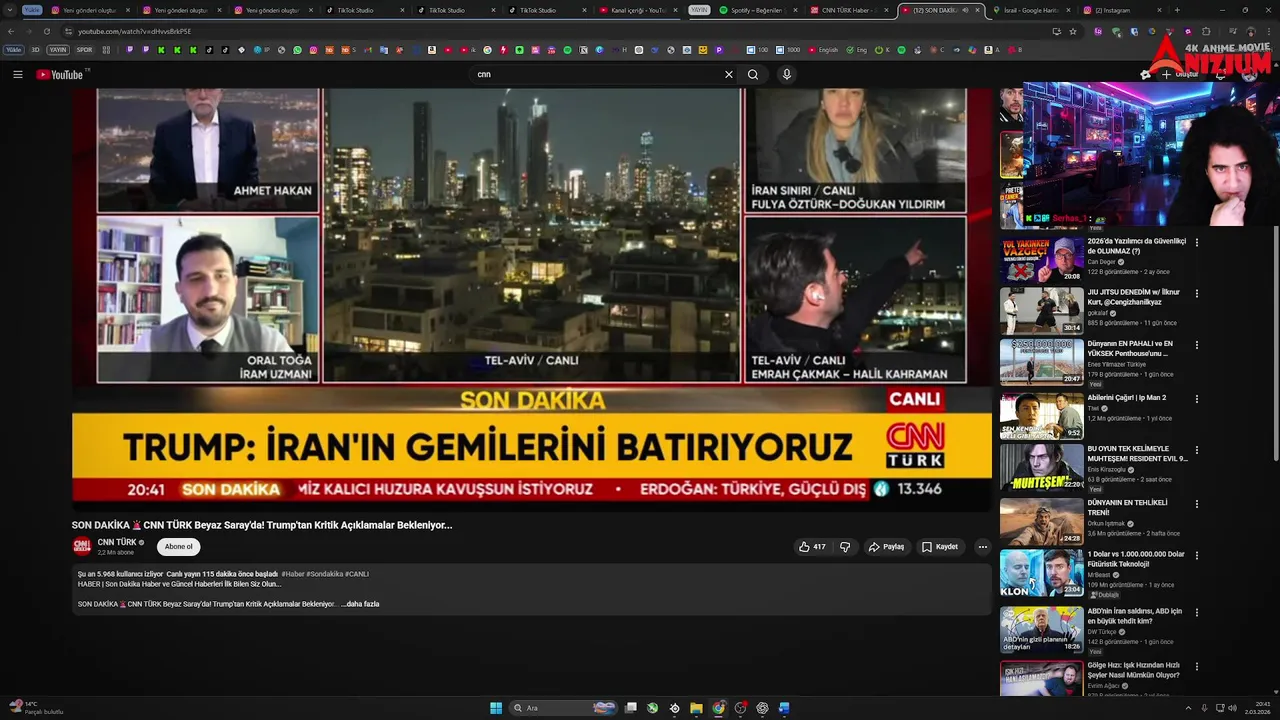
Task: Open 'DÜNYANIN EN TEHLİKELİ TRENİ!' video title
Action: click(1127, 507)
